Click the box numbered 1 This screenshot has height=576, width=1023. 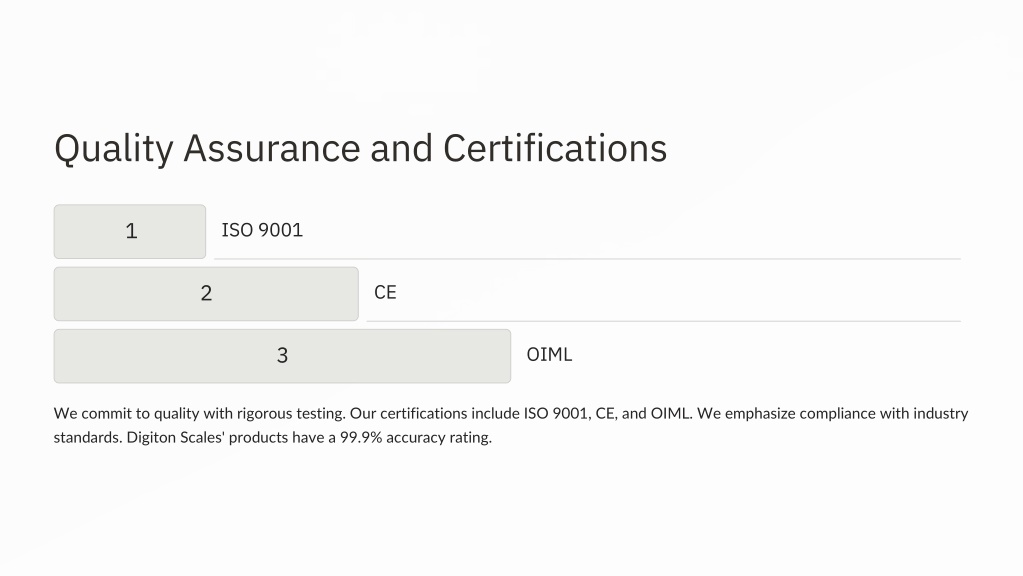click(x=130, y=232)
